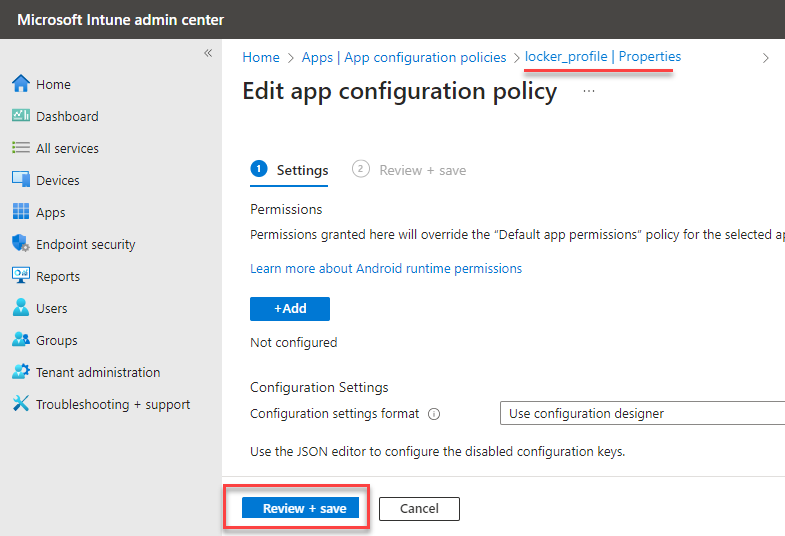Screen dimensions: 785x536
Task: Click the 'Permissions' section heading
Action: tap(286, 209)
